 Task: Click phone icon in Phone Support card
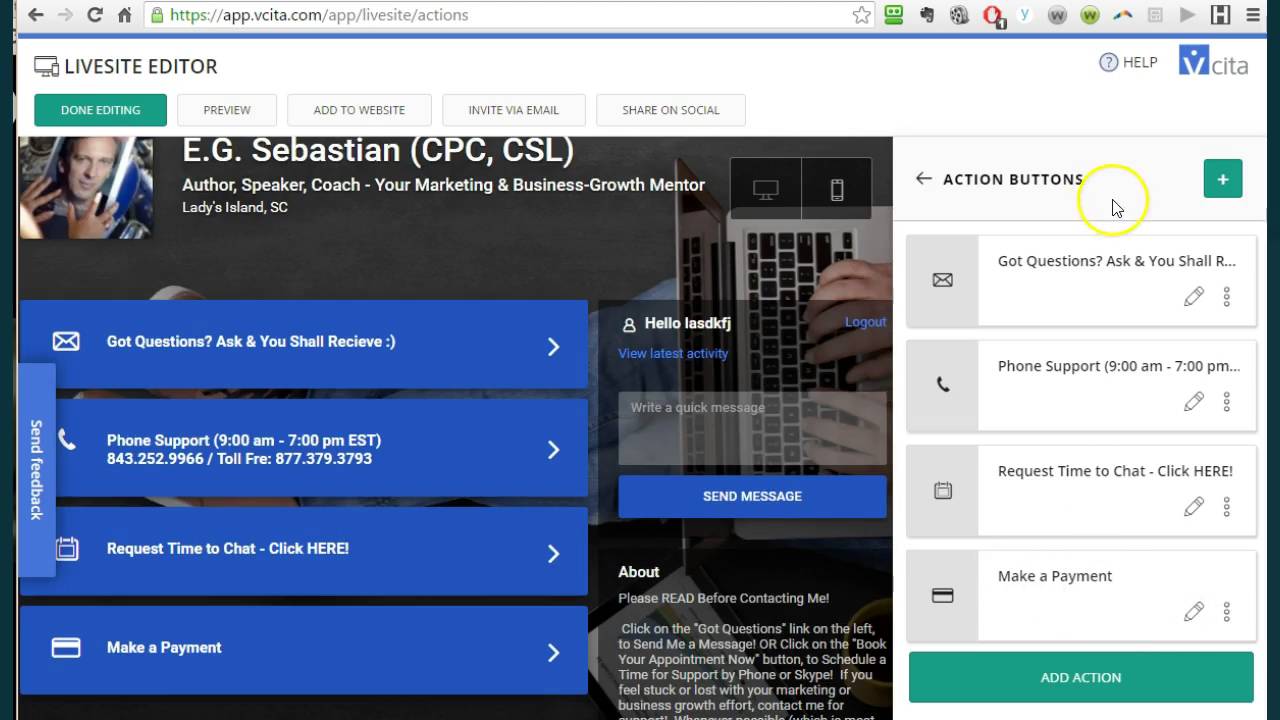[x=942, y=385]
